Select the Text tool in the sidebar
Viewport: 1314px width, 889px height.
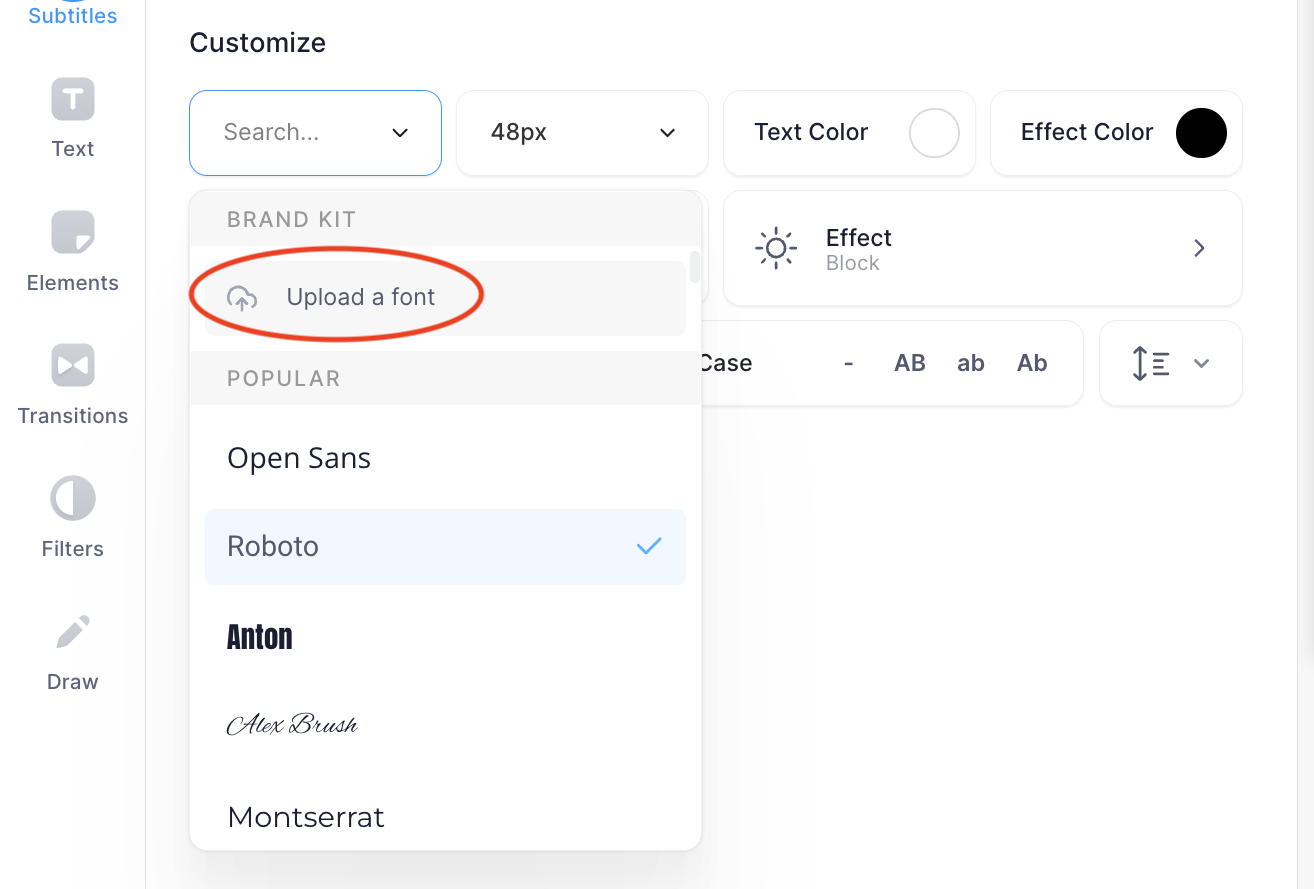click(x=72, y=115)
